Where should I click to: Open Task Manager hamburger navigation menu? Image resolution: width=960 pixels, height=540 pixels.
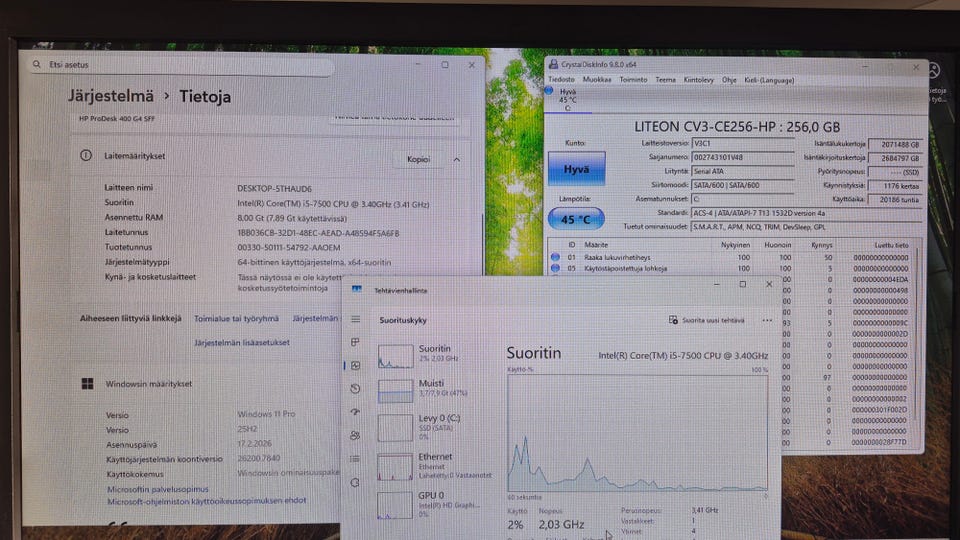point(355,319)
